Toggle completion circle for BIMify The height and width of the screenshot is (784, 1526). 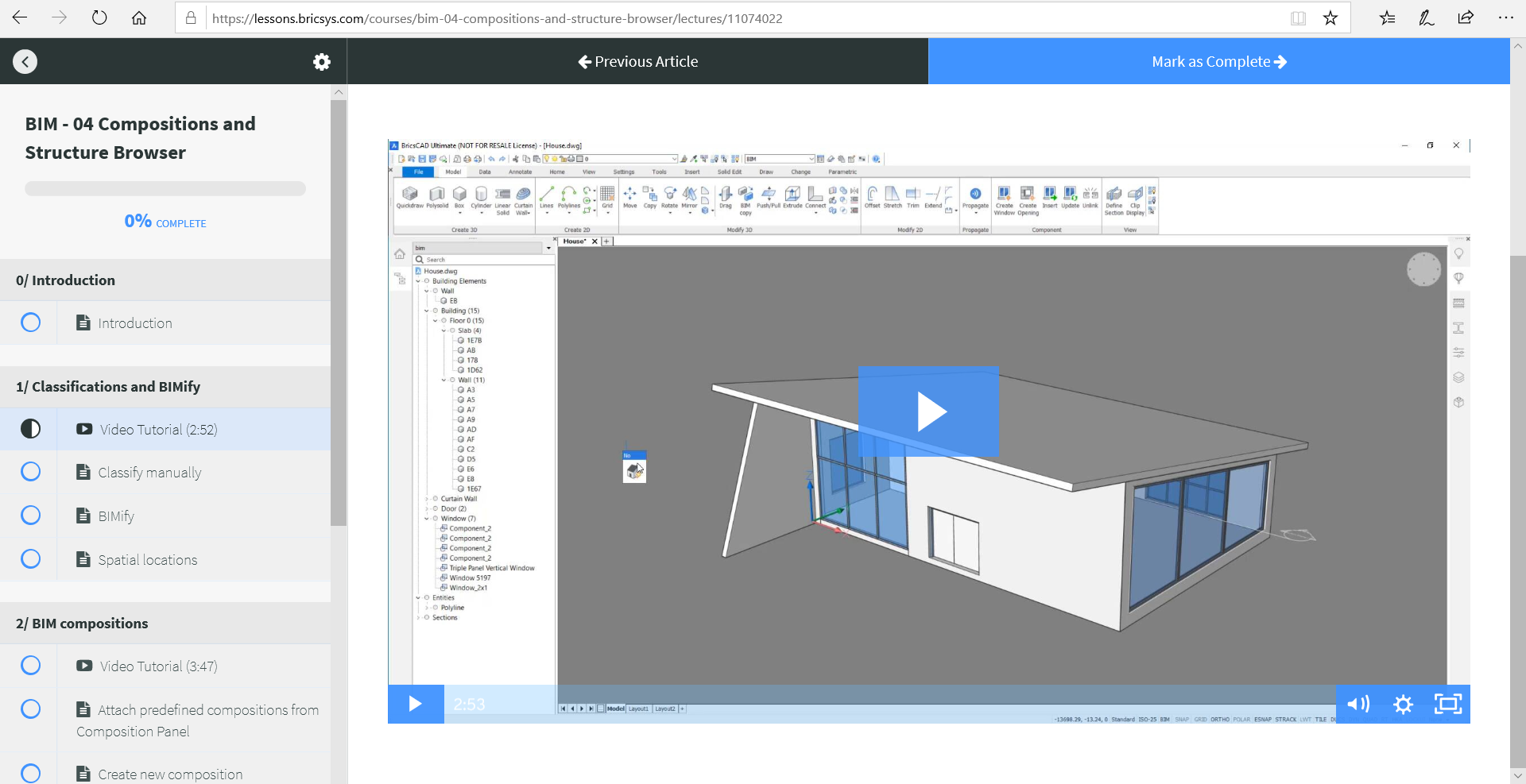click(x=30, y=516)
